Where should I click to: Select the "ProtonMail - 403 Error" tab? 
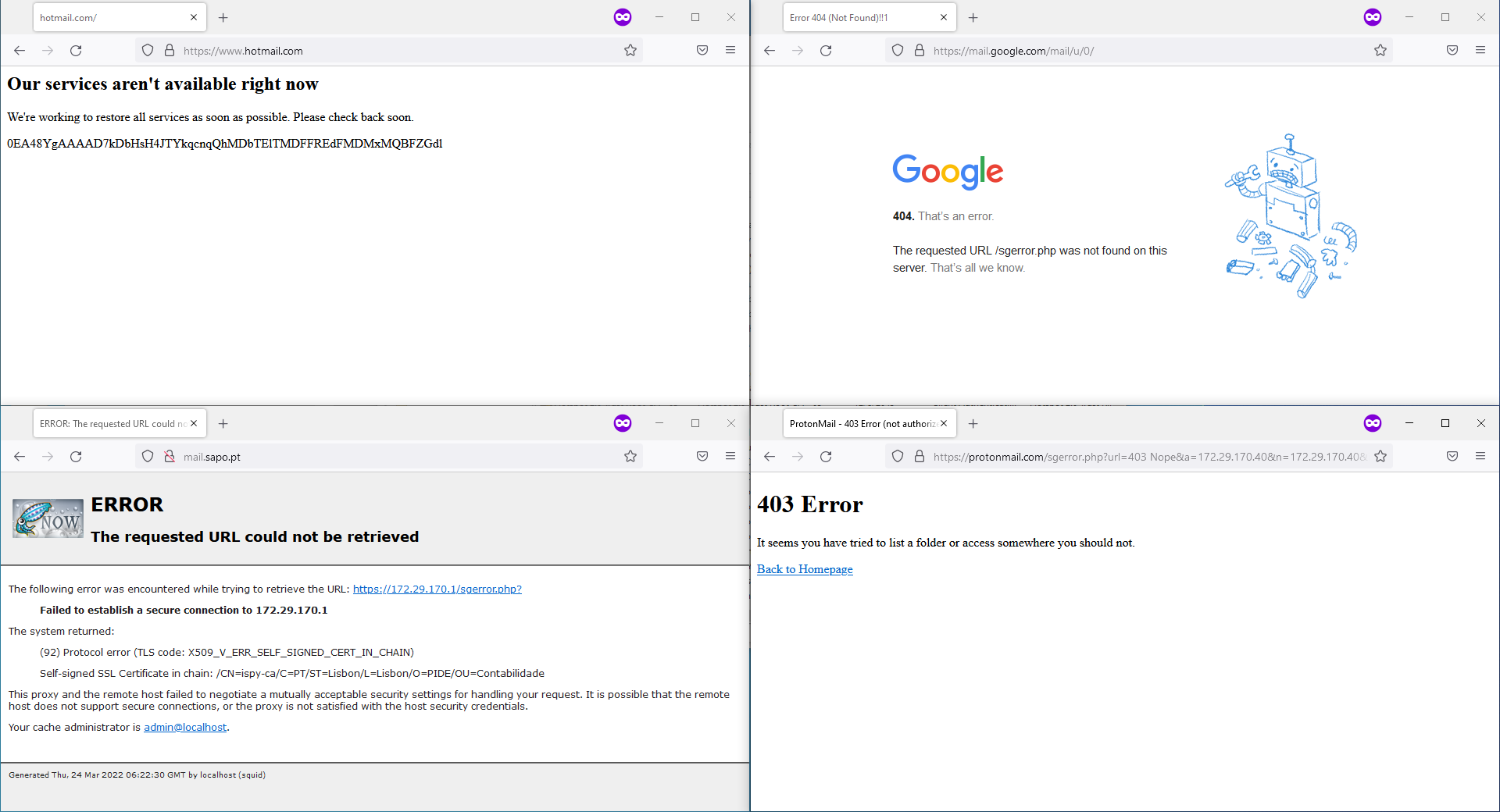(859, 423)
